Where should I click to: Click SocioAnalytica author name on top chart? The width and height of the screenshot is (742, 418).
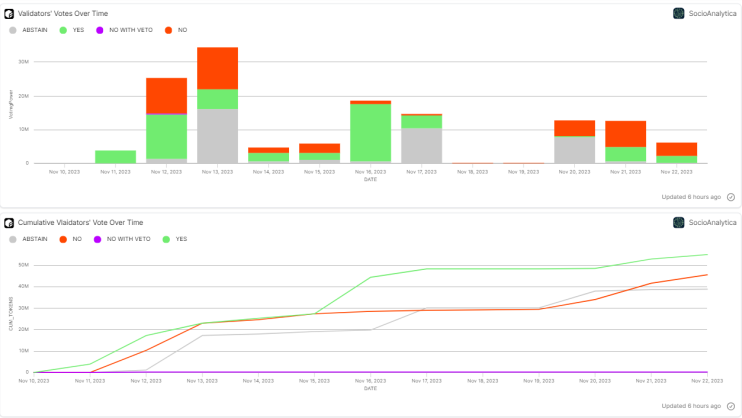click(712, 14)
